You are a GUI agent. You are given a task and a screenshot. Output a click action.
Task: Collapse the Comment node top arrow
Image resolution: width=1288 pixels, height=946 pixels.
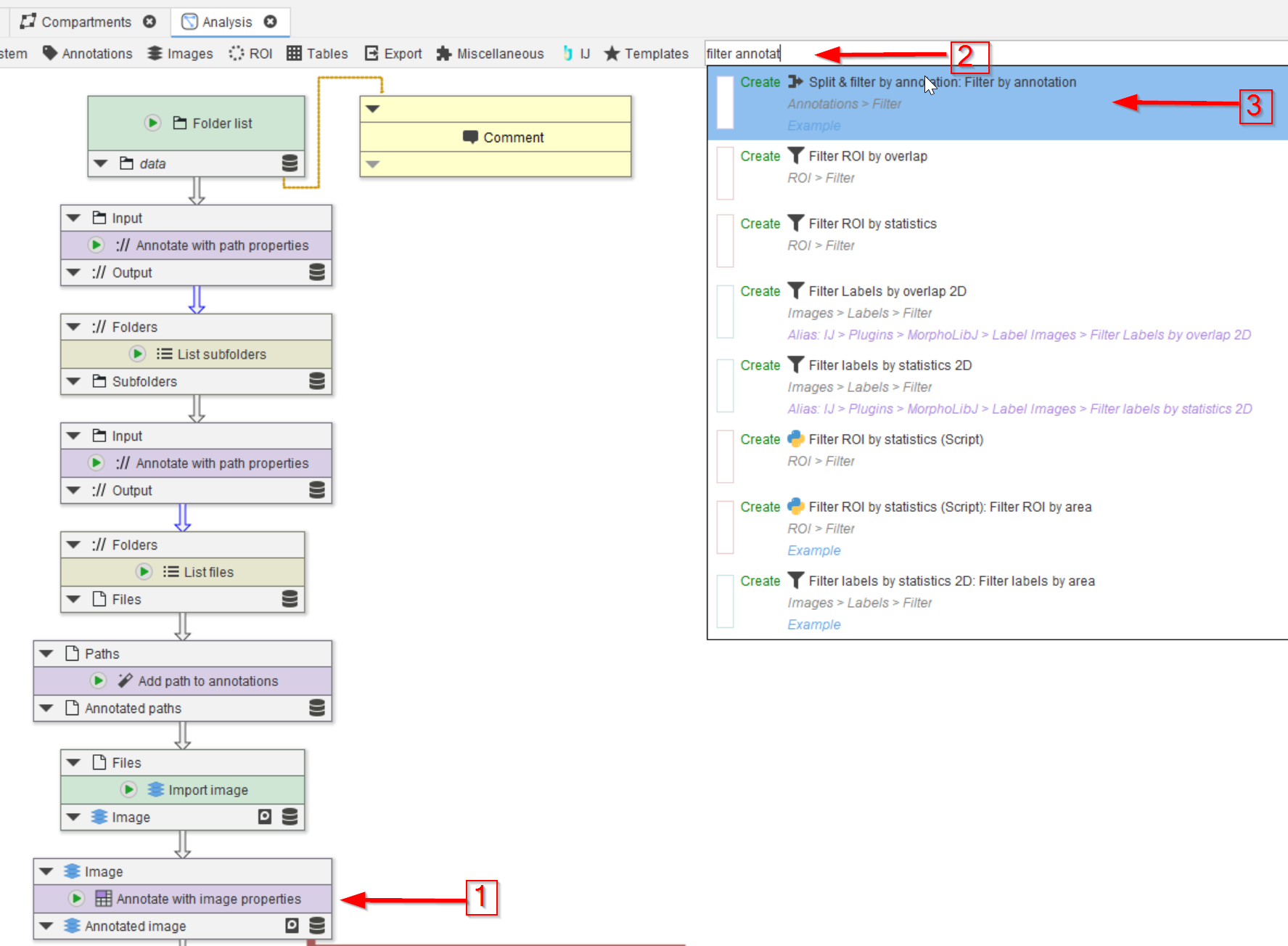(x=373, y=109)
